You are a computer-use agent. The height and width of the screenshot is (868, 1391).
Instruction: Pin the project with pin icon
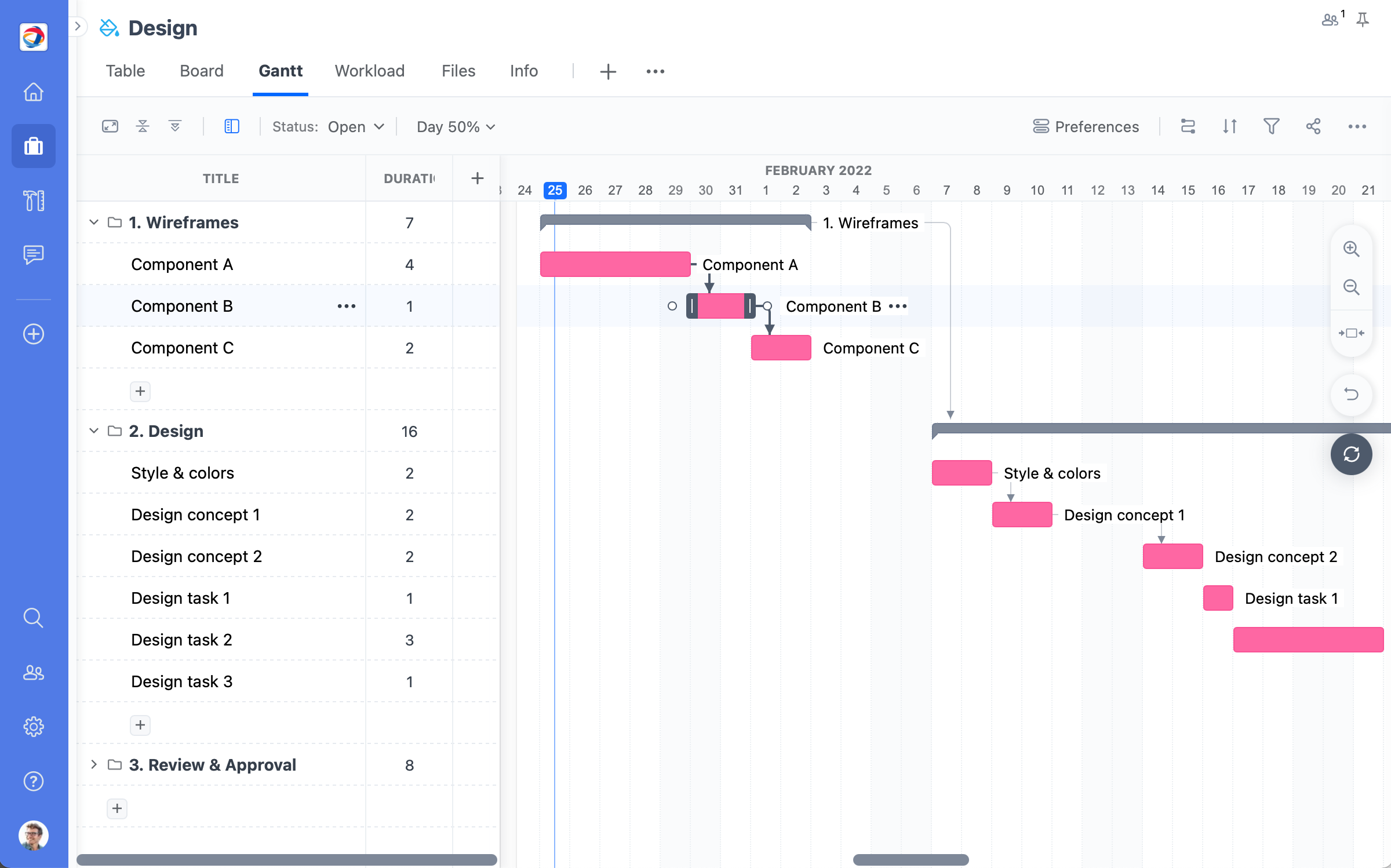coord(1363,20)
